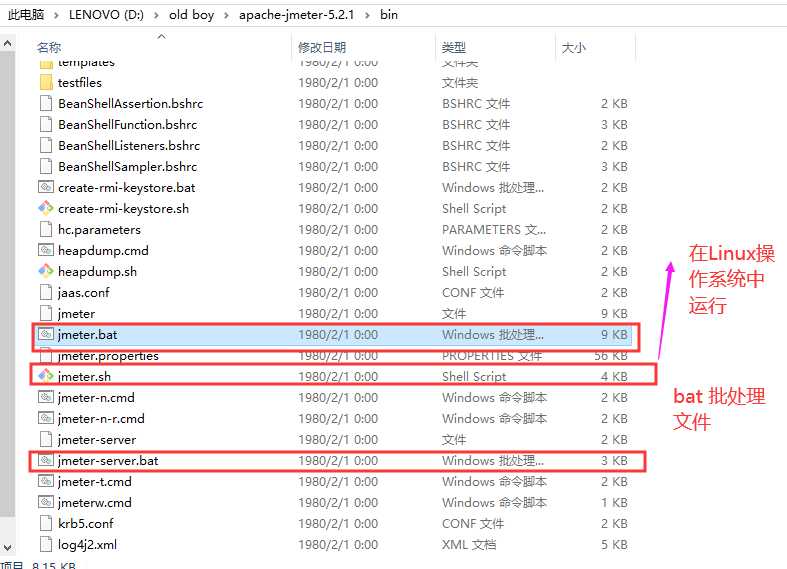Click the date cell of jmeter-n.cmd
The width and height of the screenshot is (787, 569).
point(338,397)
